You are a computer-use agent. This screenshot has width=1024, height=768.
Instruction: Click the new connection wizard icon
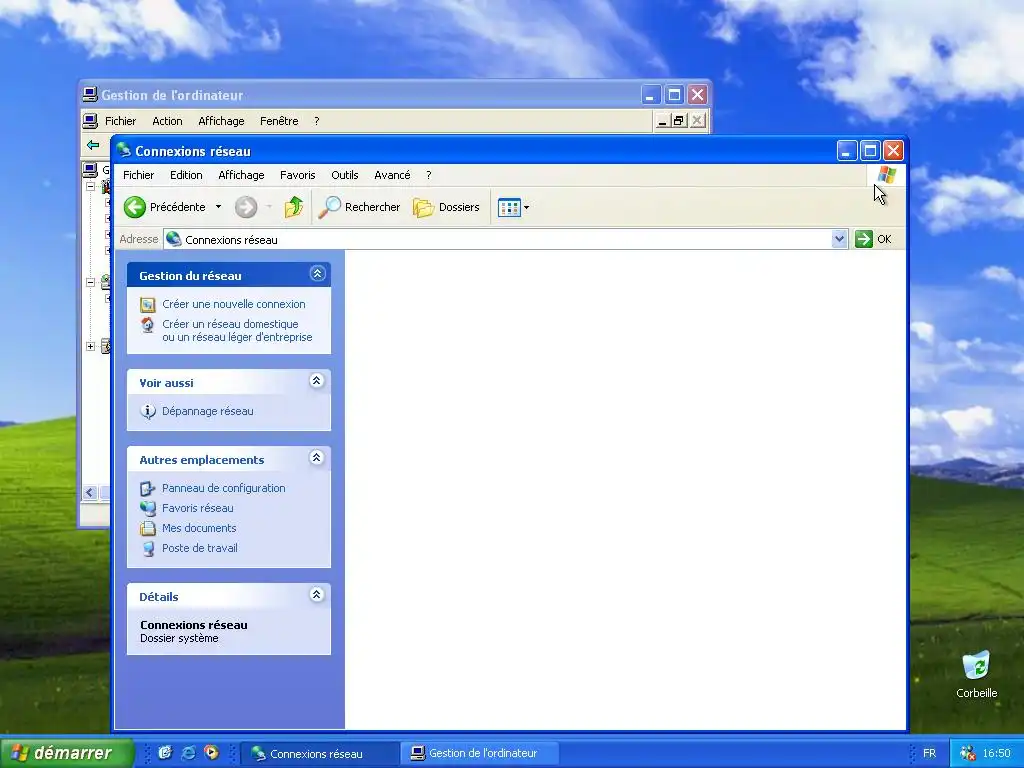tap(148, 305)
